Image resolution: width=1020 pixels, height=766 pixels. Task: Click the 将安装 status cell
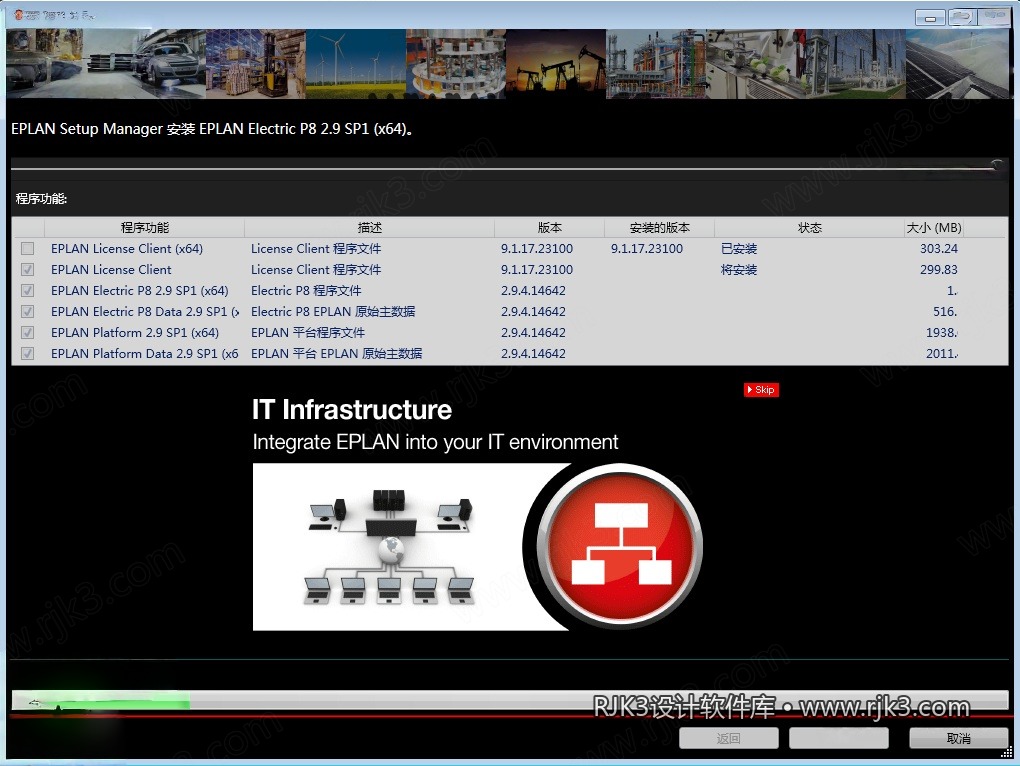(738, 269)
